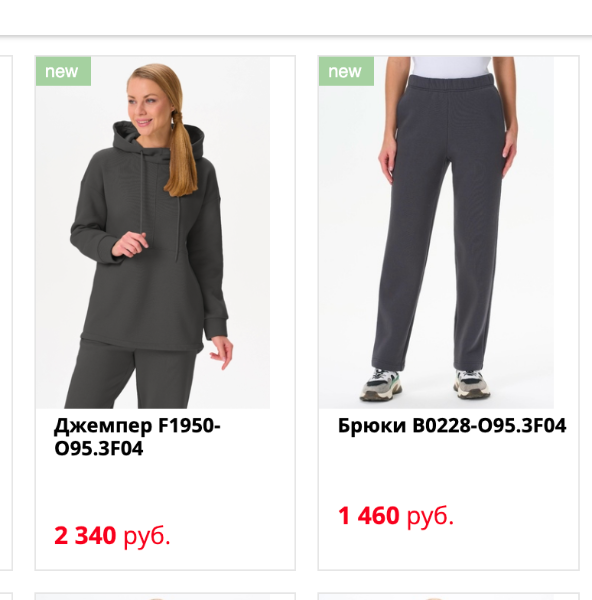592x600 pixels.
Task: Click the hoodie drawstring in the jumper photo
Action: point(142,191)
